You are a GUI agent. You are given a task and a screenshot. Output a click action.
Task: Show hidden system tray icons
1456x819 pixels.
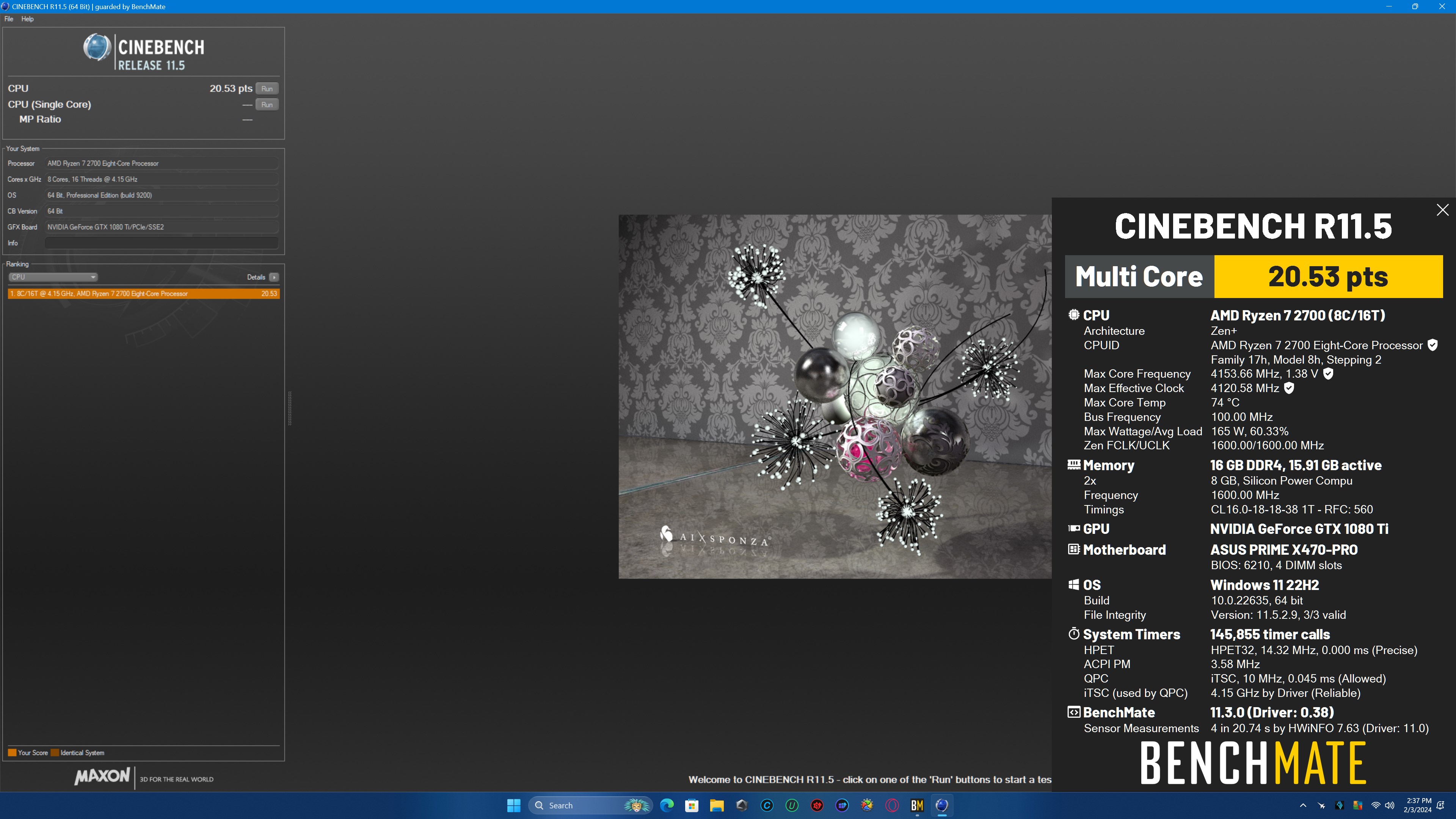point(1303,805)
